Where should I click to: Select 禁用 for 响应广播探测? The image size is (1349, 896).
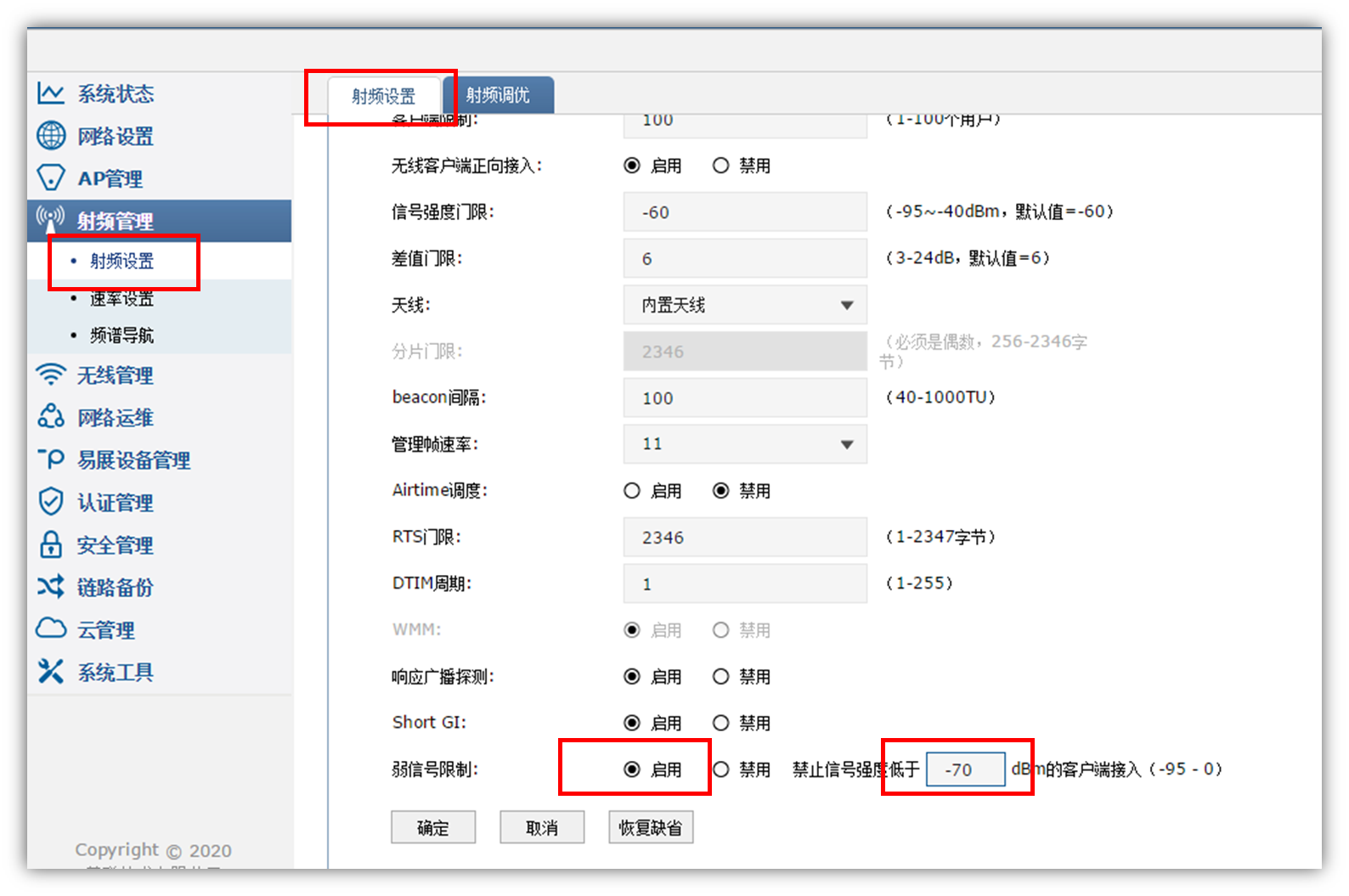click(x=721, y=677)
